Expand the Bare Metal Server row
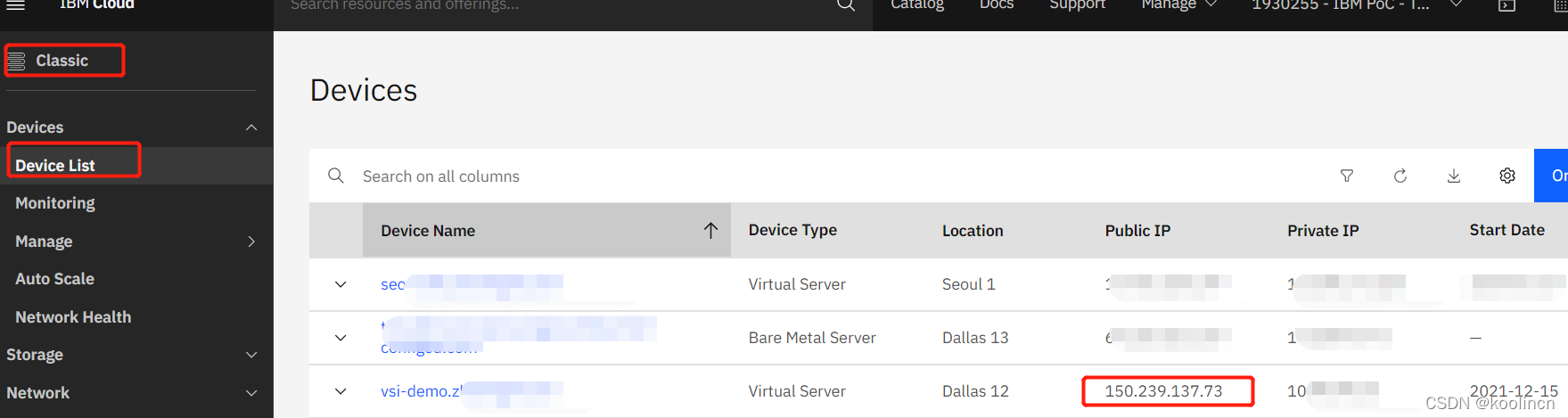This screenshot has height=418, width=1568. 341,338
